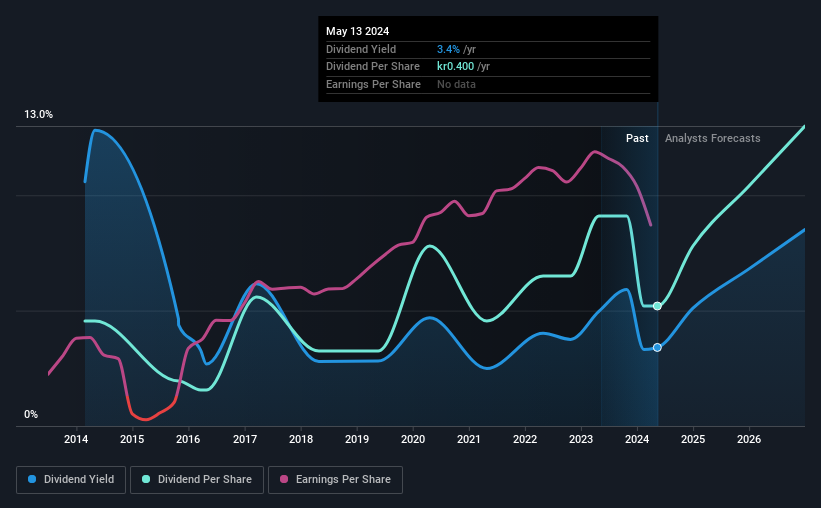Click the pink Earnings Per Share legend dot
The image size is (821, 508).
(x=284, y=479)
